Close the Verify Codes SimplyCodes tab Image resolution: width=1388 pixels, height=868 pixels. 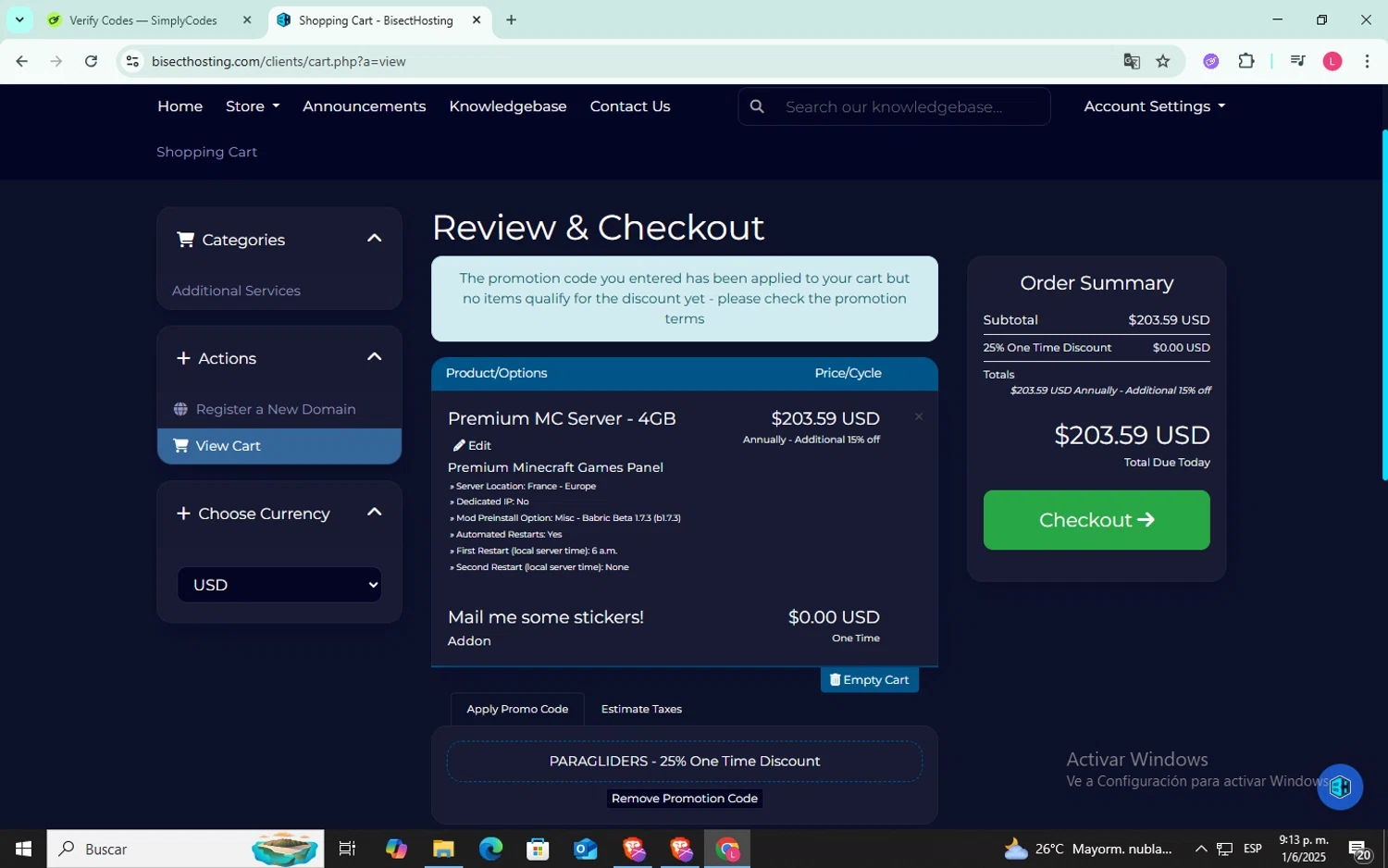pyautogui.click(x=247, y=19)
